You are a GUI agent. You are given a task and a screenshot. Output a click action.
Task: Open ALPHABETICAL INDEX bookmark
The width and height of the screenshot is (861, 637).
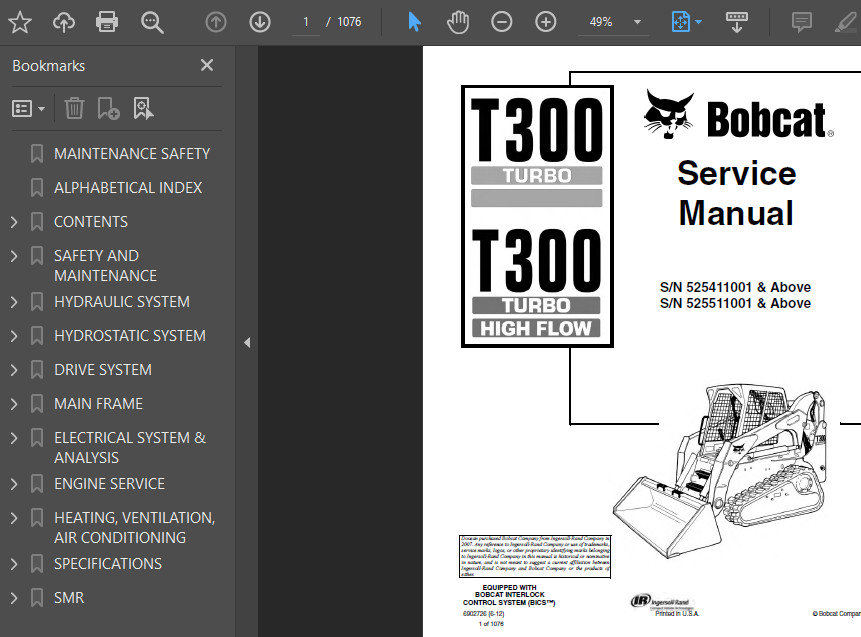click(x=128, y=188)
